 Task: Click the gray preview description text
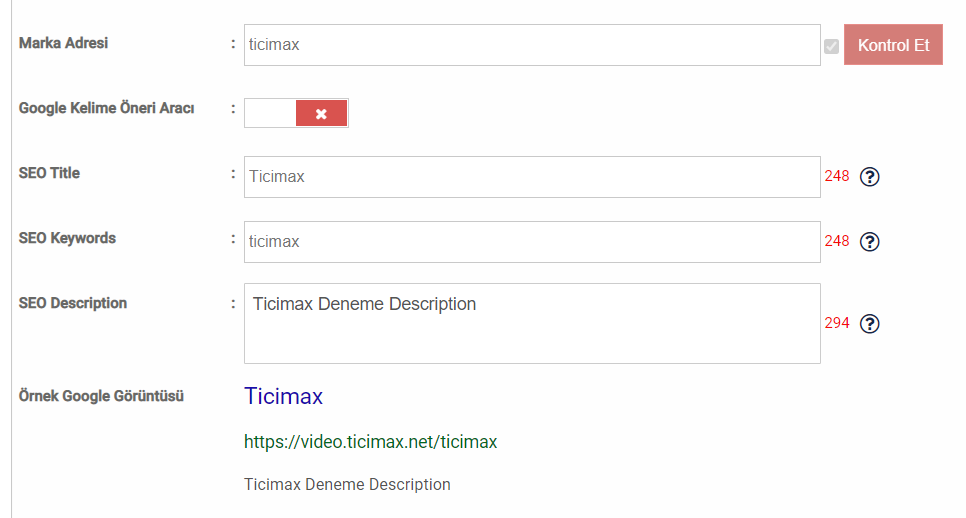pyautogui.click(x=347, y=485)
